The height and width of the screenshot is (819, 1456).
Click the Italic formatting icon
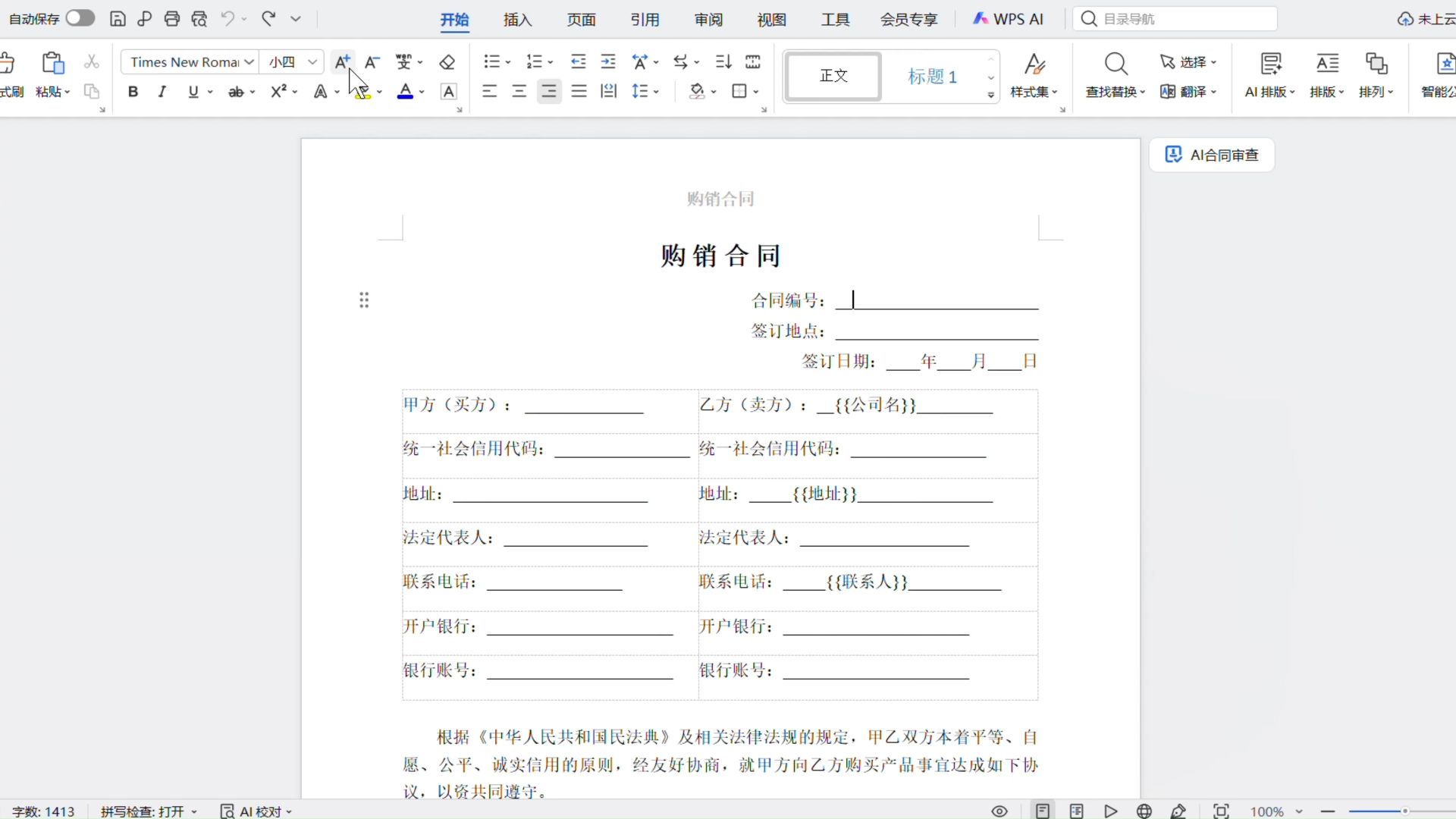pyautogui.click(x=162, y=92)
